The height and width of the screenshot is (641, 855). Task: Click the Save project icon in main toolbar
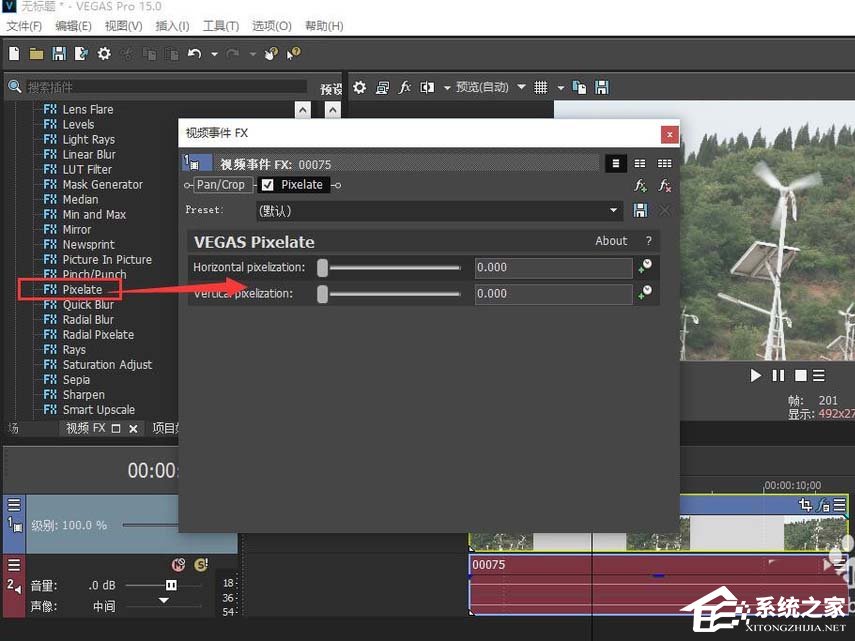coord(59,53)
